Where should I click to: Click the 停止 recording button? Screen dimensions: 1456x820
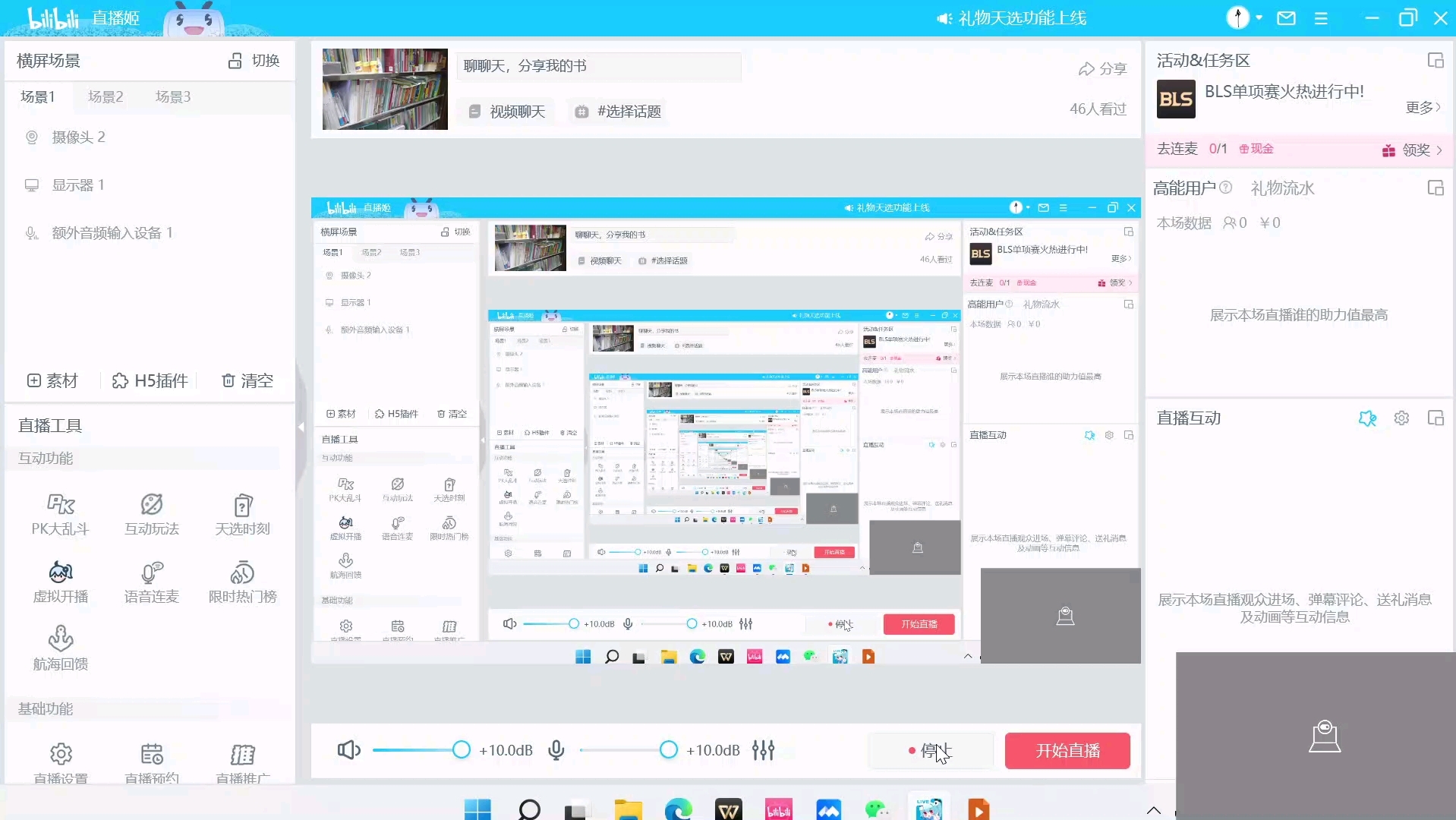click(931, 750)
